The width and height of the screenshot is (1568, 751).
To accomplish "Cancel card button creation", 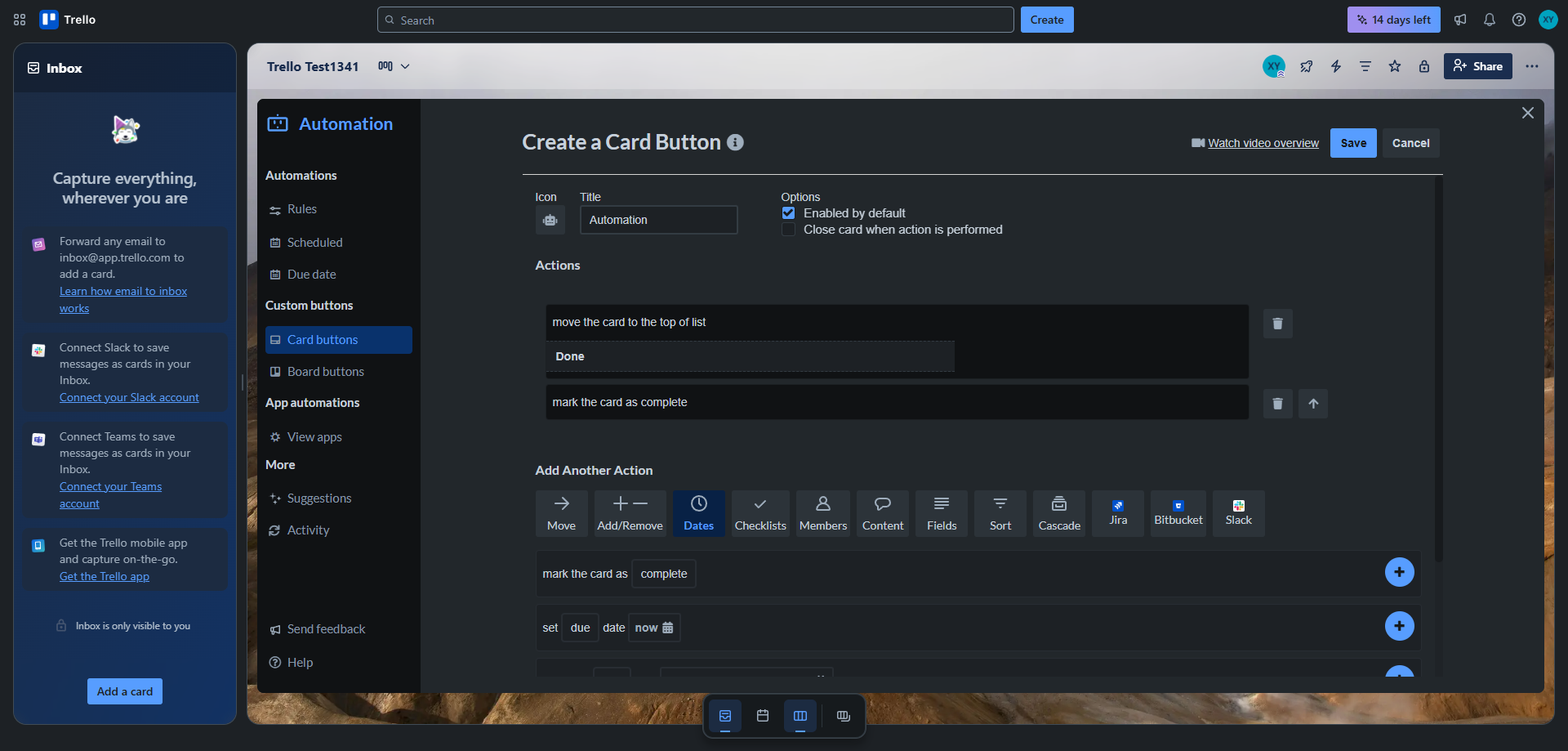I will (x=1410, y=143).
